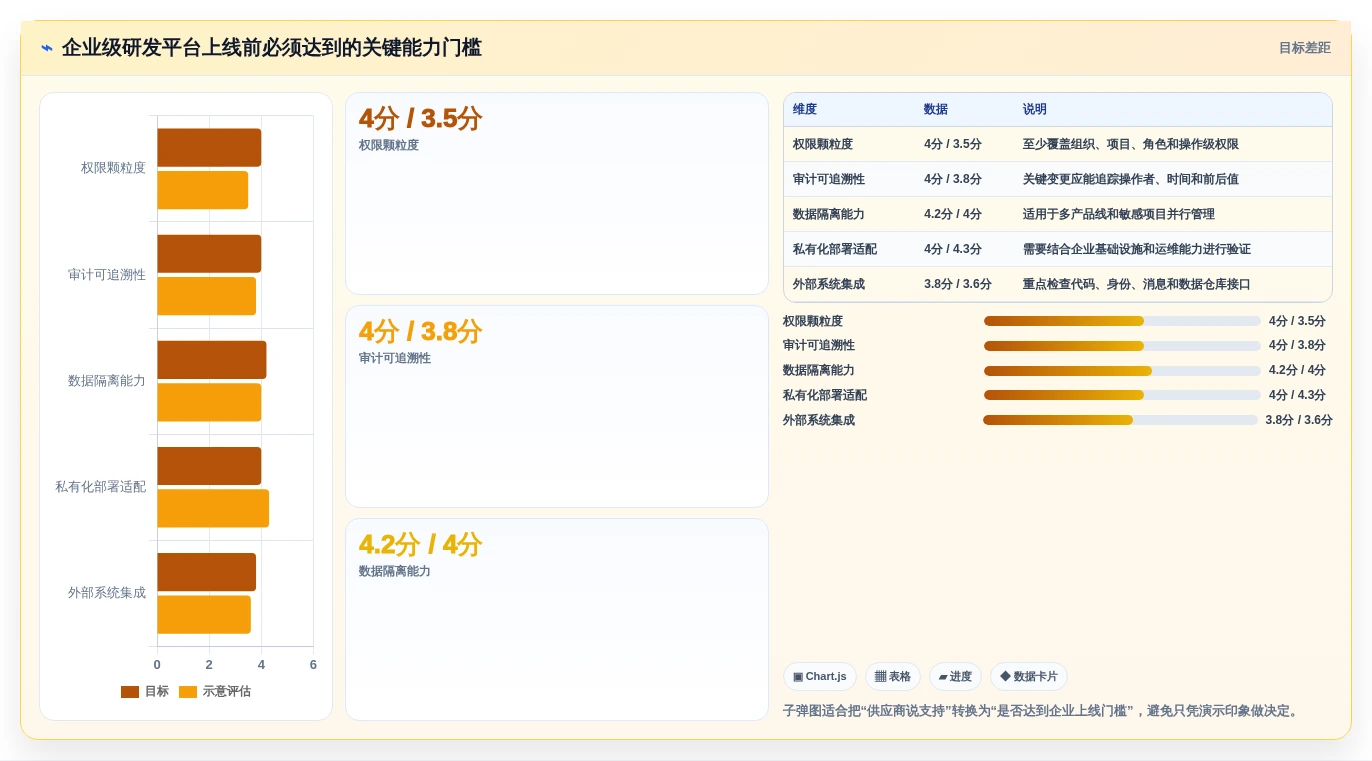Click the 审计可追溯性 target bar in chart
The width and height of the screenshot is (1372, 761).
[209, 254]
